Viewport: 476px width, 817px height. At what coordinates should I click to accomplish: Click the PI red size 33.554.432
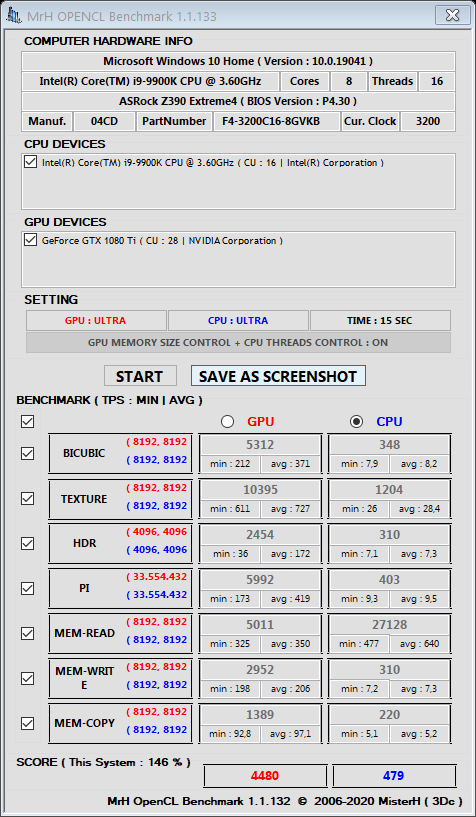click(x=156, y=577)
